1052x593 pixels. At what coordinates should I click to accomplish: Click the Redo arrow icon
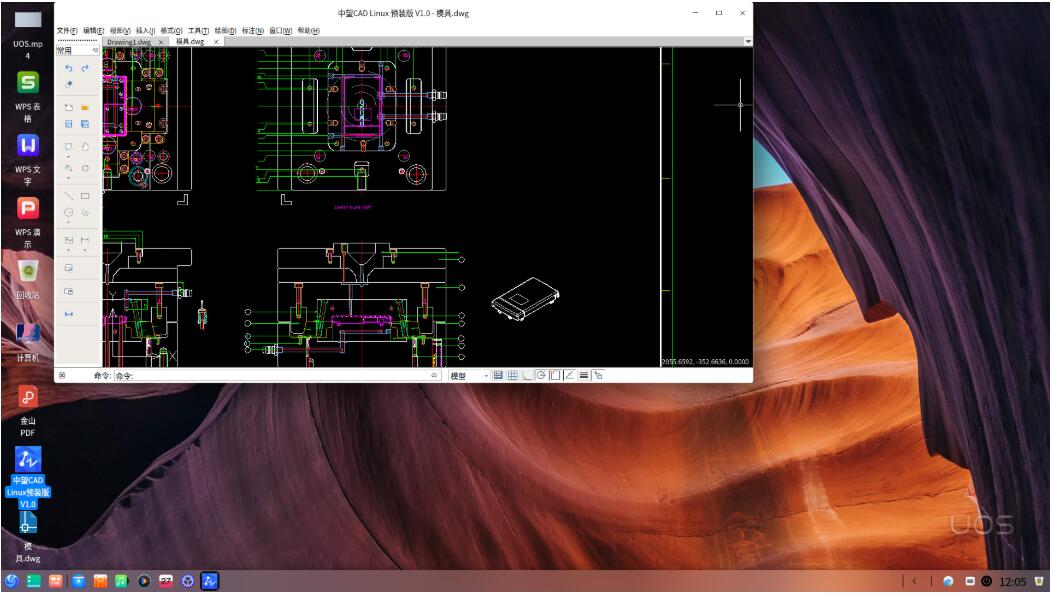coord(85,68)
